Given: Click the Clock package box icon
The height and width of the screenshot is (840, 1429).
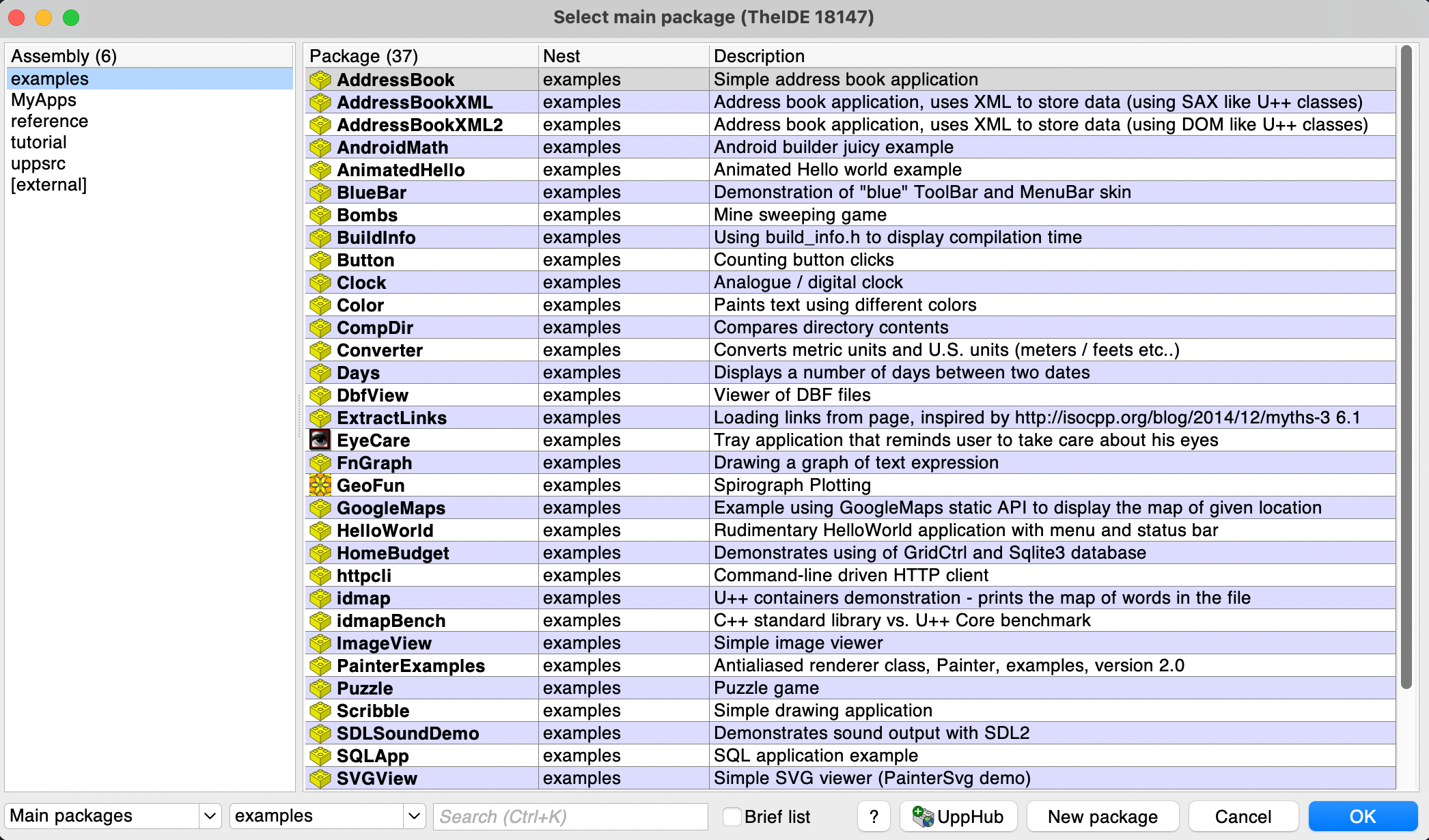Looking at the screenshot, I should pyautogui.click(x=320, y=283).
